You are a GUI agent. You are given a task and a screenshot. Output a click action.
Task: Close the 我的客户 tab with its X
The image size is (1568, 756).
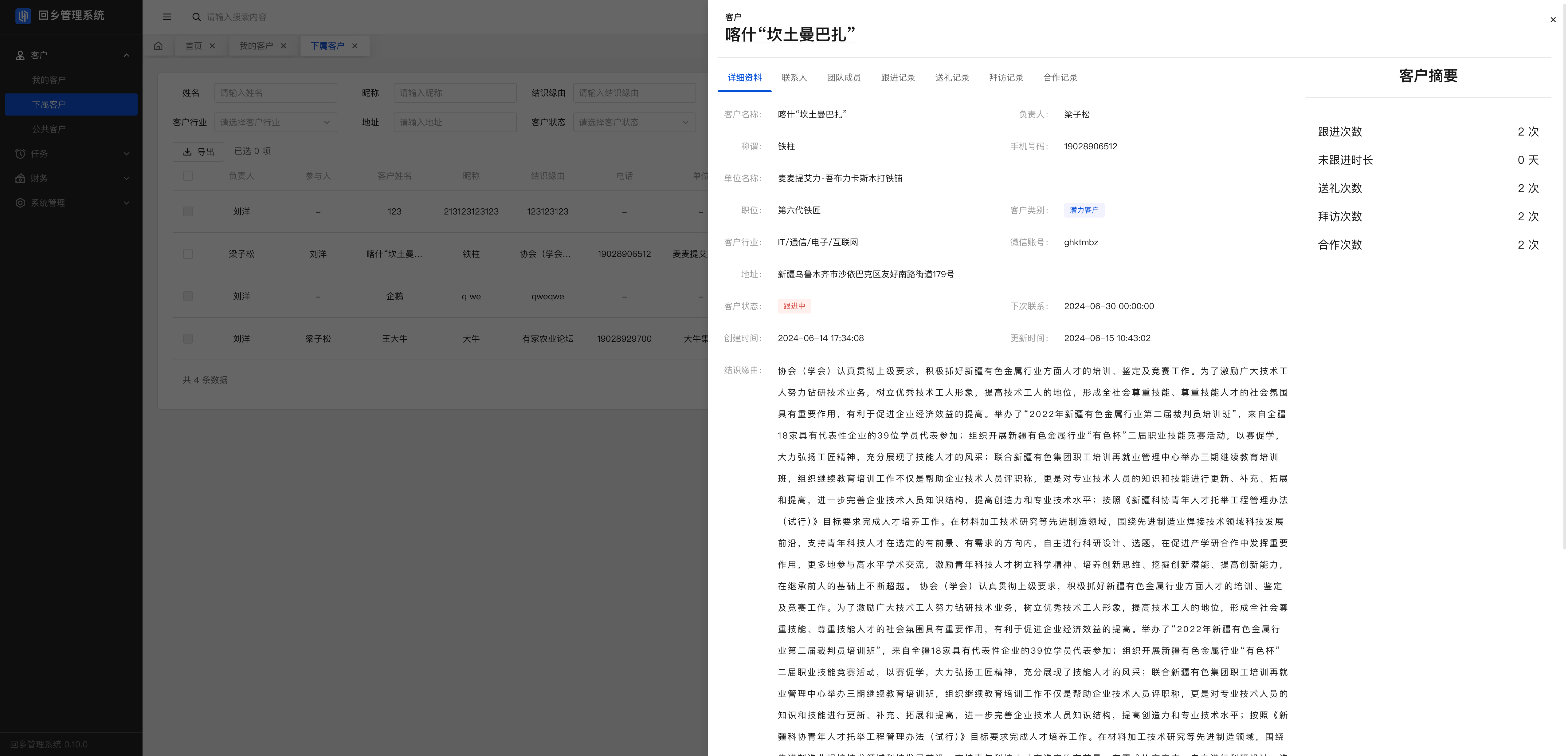(284, 46)
